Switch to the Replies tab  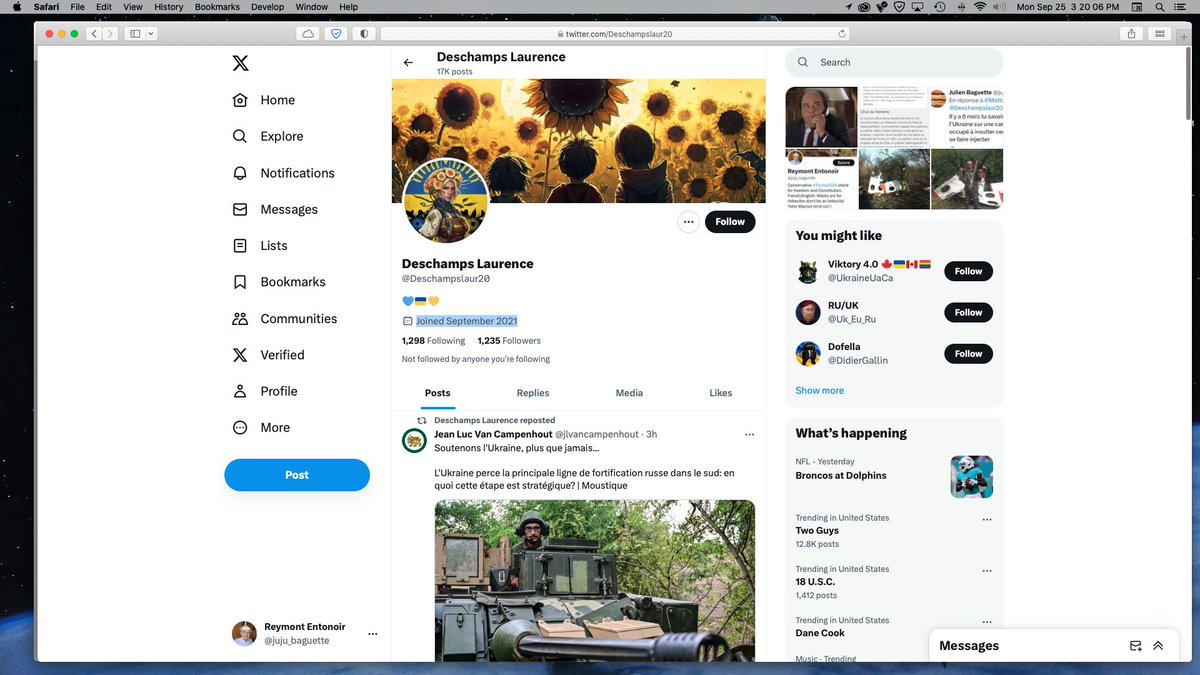pos(532,393)
